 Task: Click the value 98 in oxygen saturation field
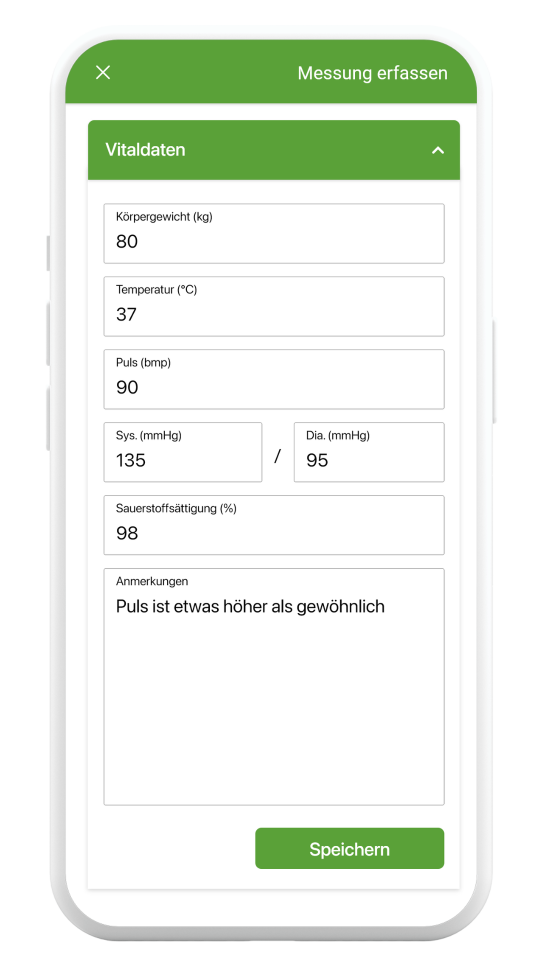tap(127, 533)
